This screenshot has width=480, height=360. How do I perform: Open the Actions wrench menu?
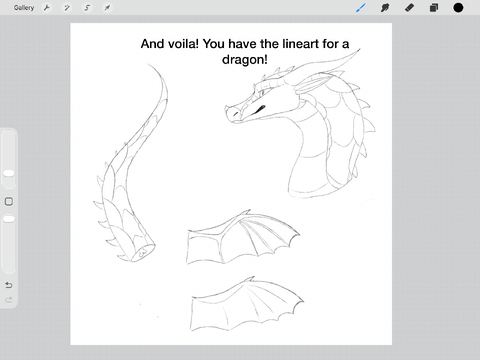coord(47,7)
